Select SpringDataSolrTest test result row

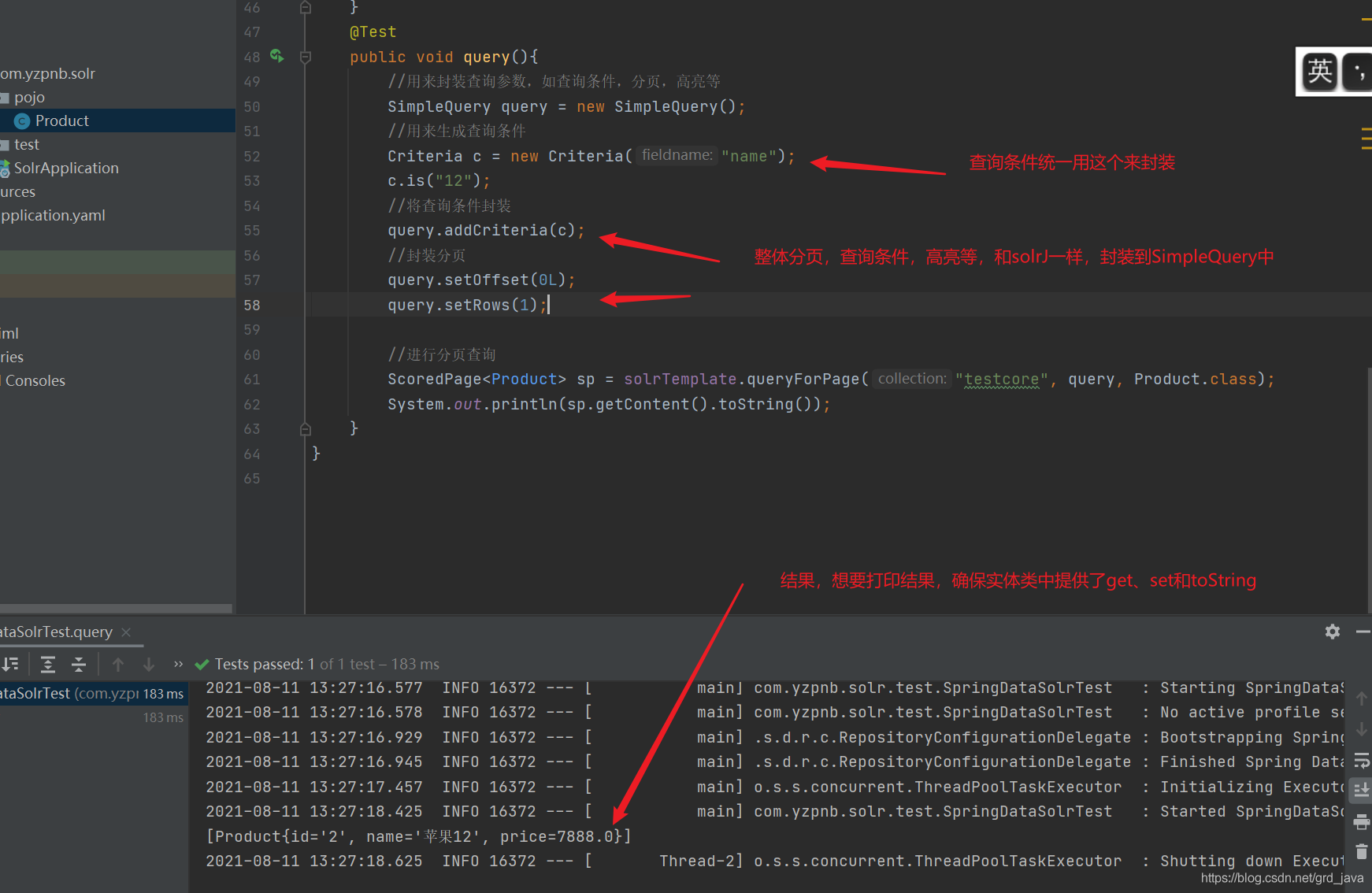94,693
